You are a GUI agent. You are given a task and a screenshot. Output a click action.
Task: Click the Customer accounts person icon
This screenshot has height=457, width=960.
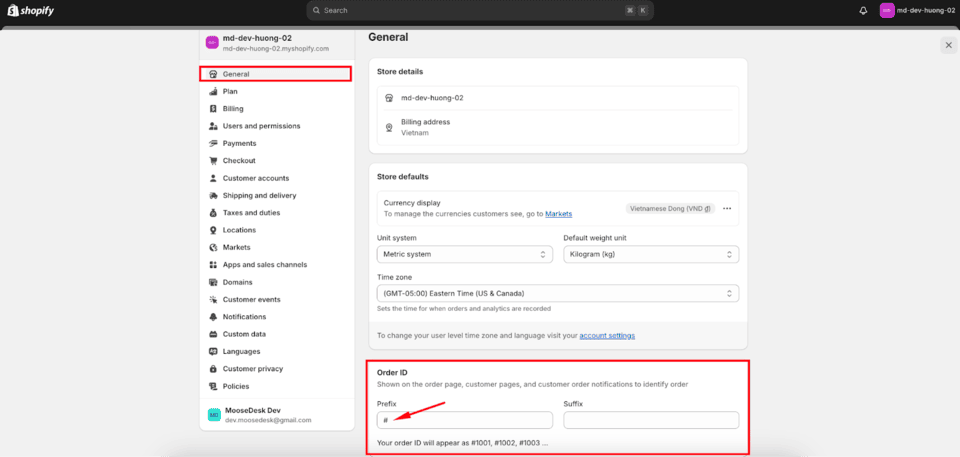213,178
